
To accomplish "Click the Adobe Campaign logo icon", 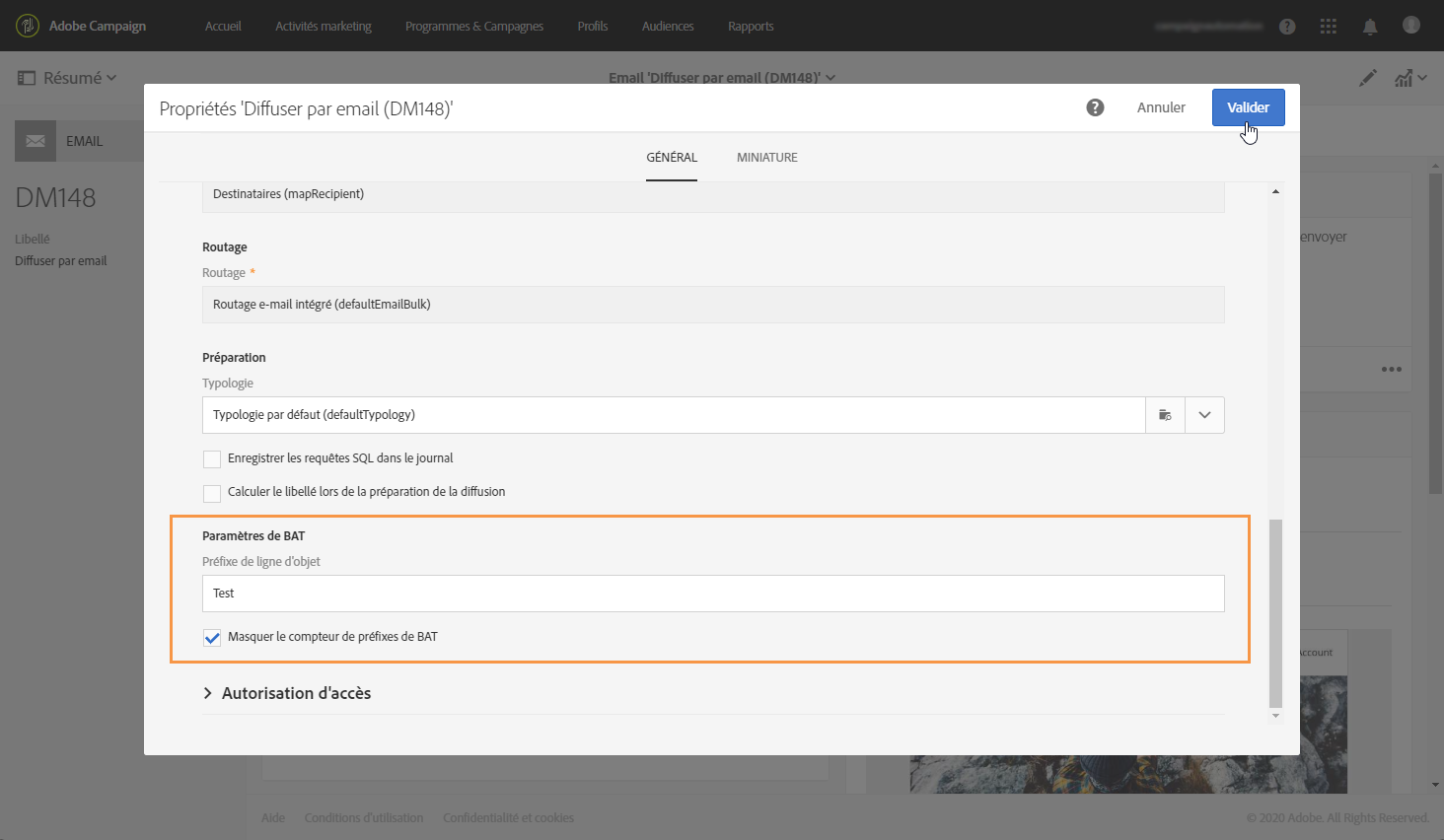I will 28,26.
